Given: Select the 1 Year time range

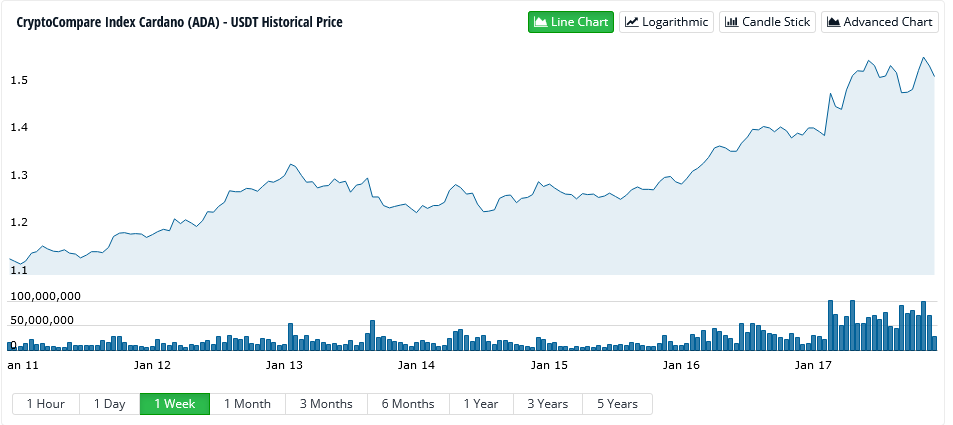Looking at the screenshot, I should pos(481,404).
